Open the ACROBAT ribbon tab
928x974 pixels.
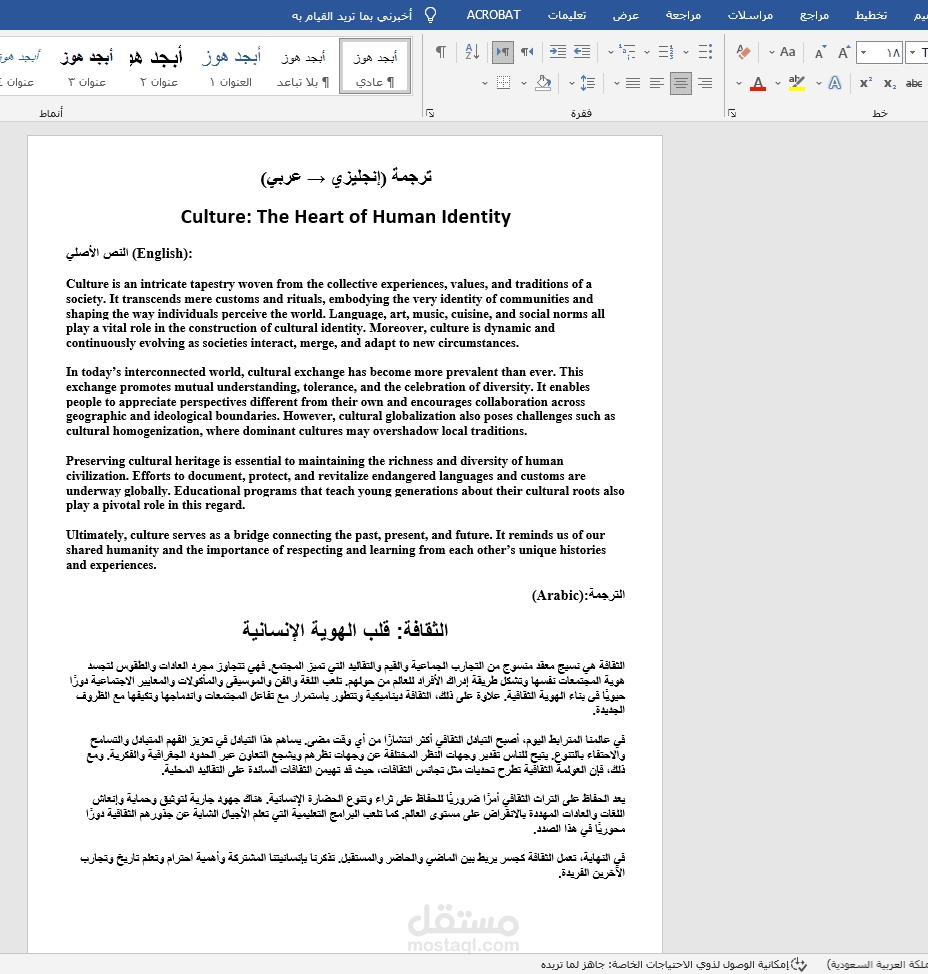[493, 15]
